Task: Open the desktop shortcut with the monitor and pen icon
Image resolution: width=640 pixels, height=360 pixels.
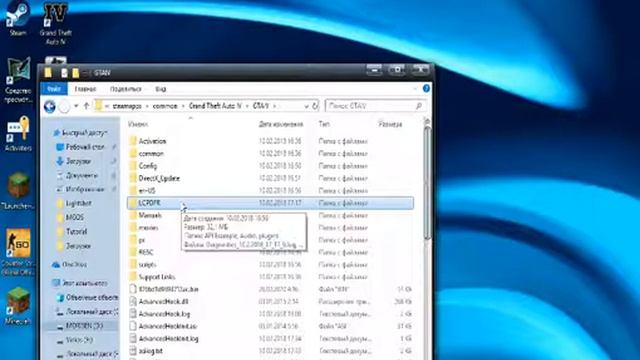Action: pyautogui.click(x=18, y=80)
